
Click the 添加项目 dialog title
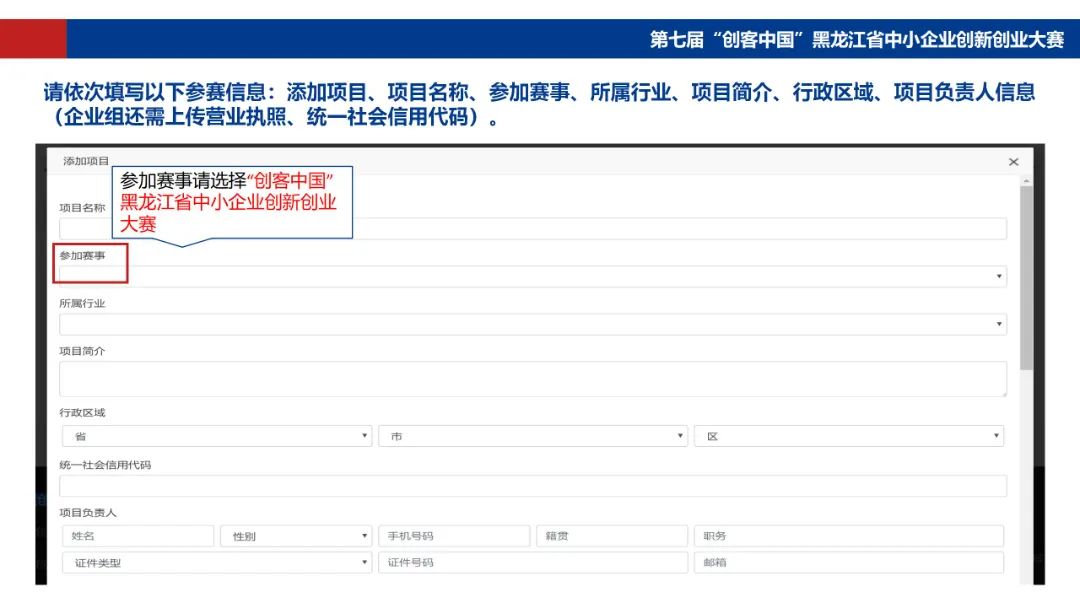pos(86,161)
